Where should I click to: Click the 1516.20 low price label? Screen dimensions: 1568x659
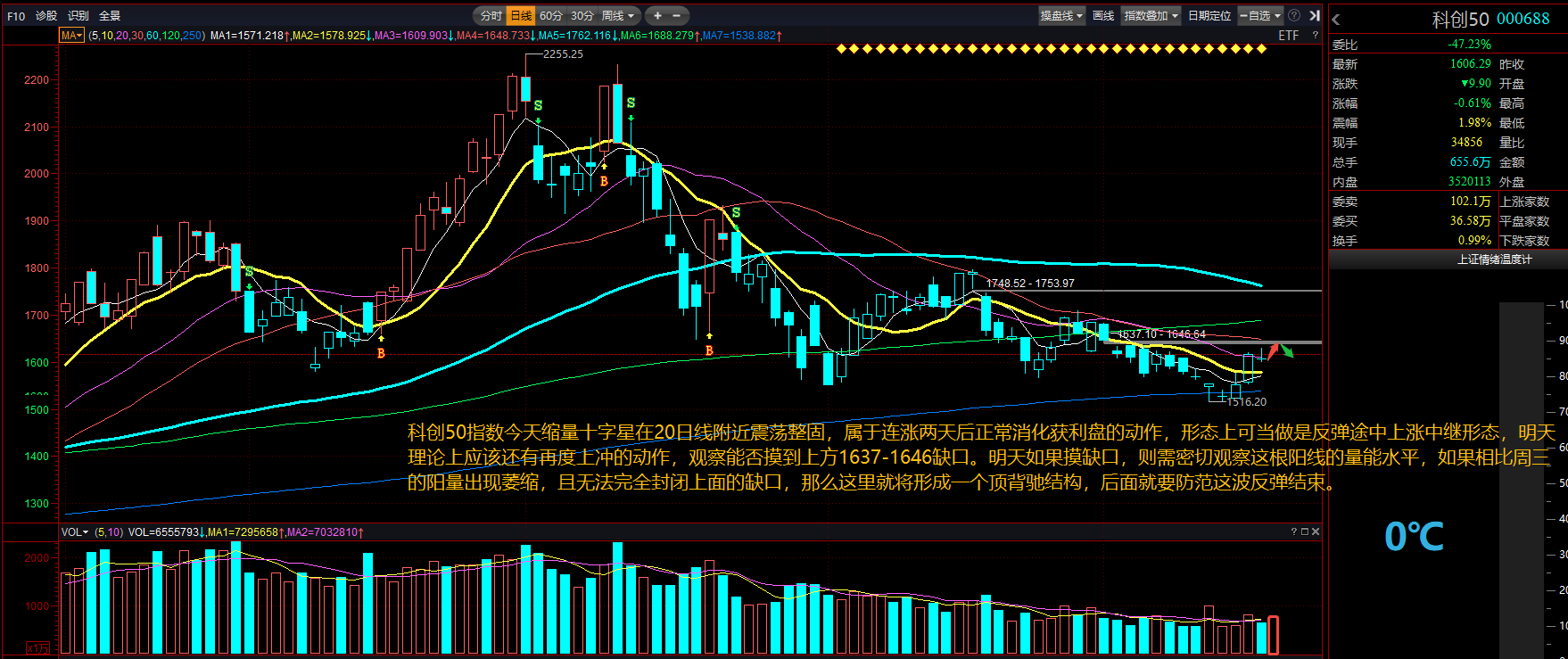tap(1246, 402)
